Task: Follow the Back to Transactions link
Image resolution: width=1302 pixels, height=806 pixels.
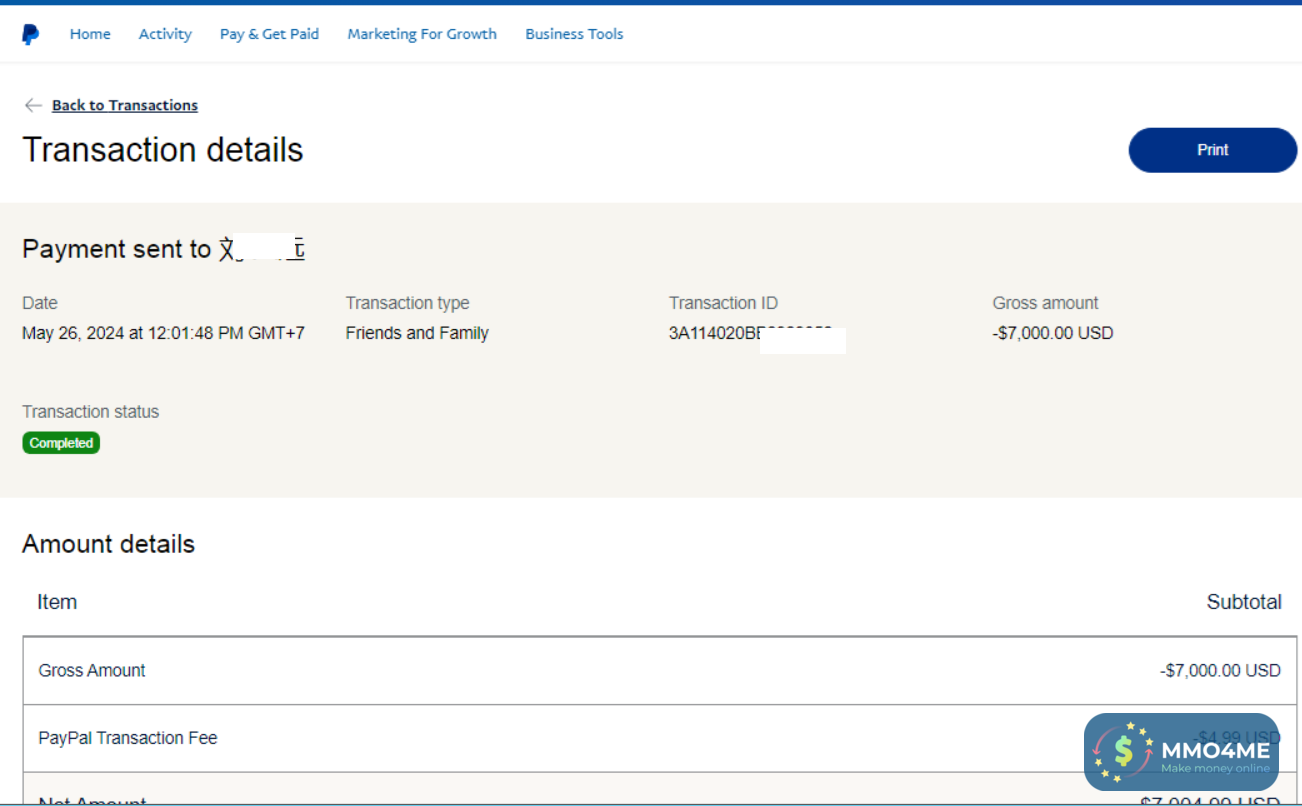Action: coord(125,105)
